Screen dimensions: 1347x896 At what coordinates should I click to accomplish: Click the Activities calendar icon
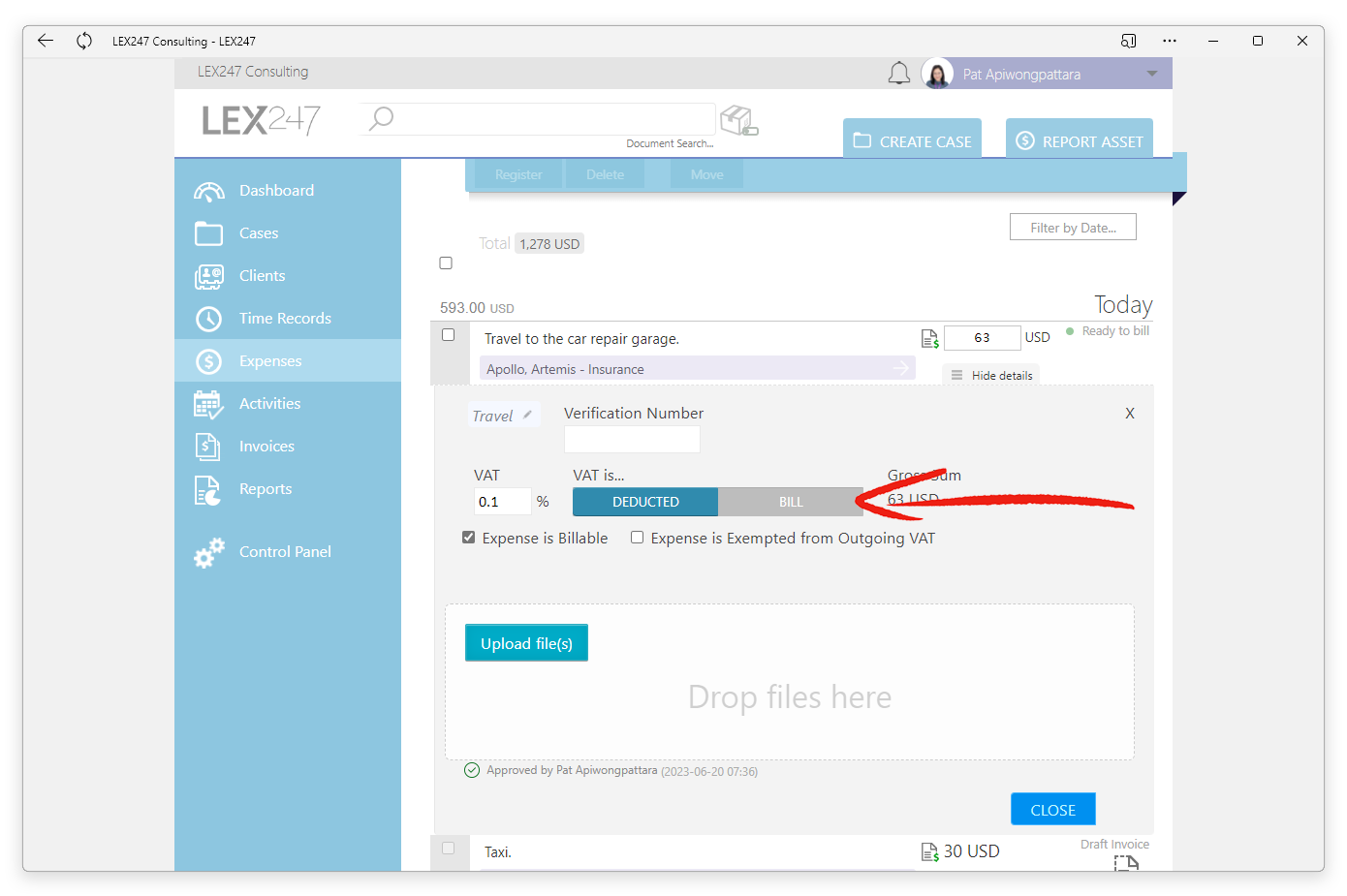(208, 404)
